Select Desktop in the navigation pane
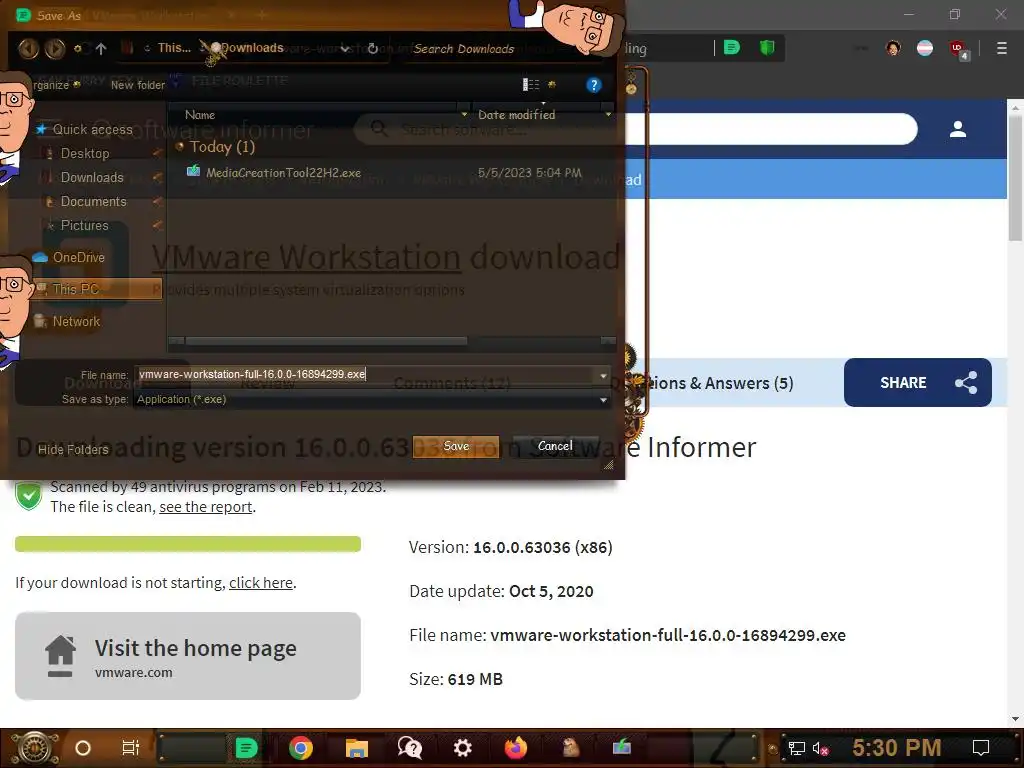The image size is (1024, 768). [x=85, y=153]
